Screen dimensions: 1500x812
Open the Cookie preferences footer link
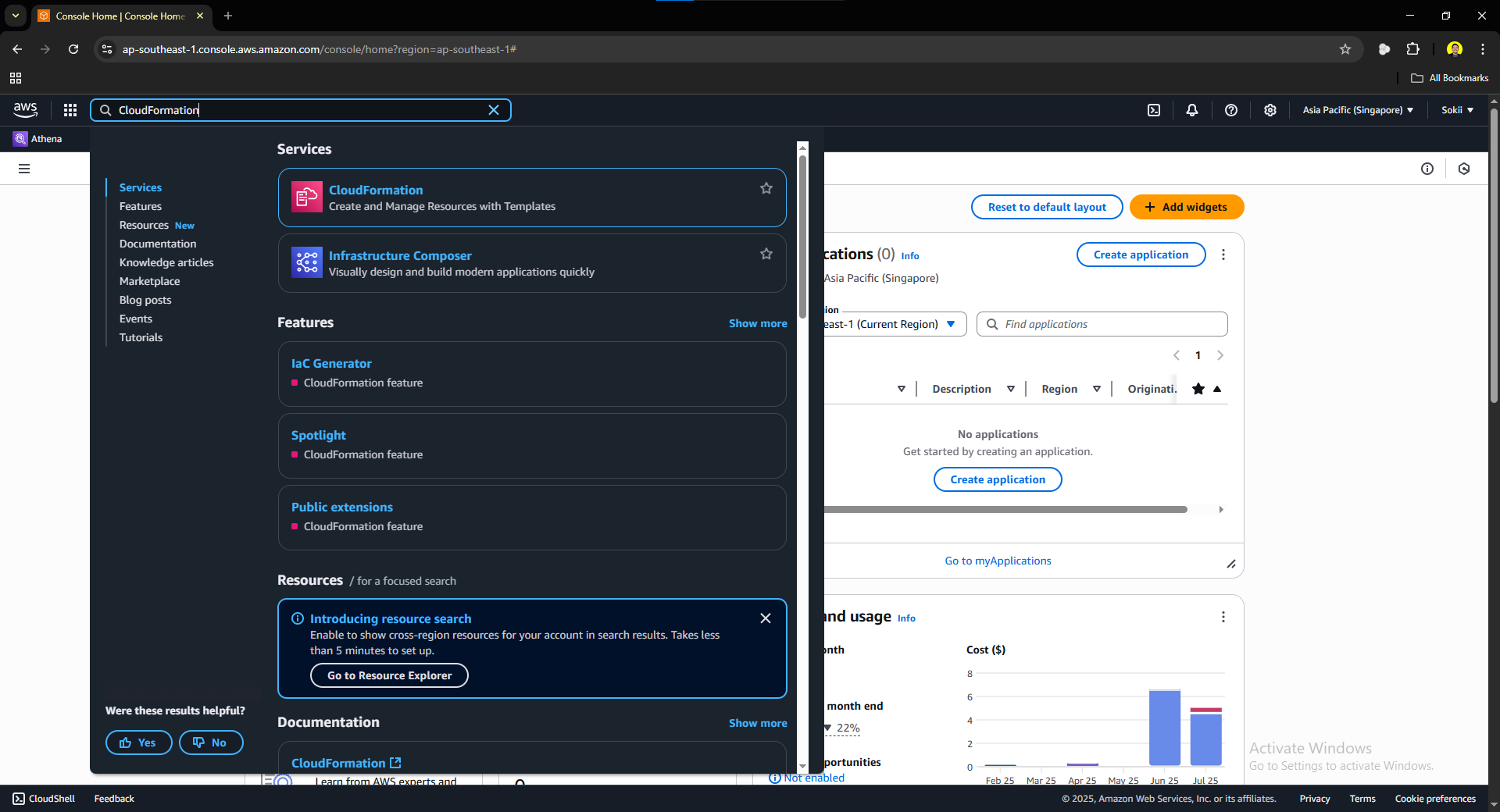[1435, 799]
